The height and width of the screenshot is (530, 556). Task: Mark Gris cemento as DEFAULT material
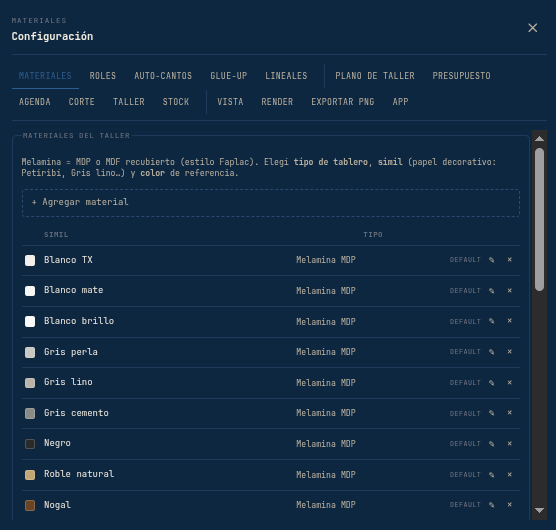point(465,413)
